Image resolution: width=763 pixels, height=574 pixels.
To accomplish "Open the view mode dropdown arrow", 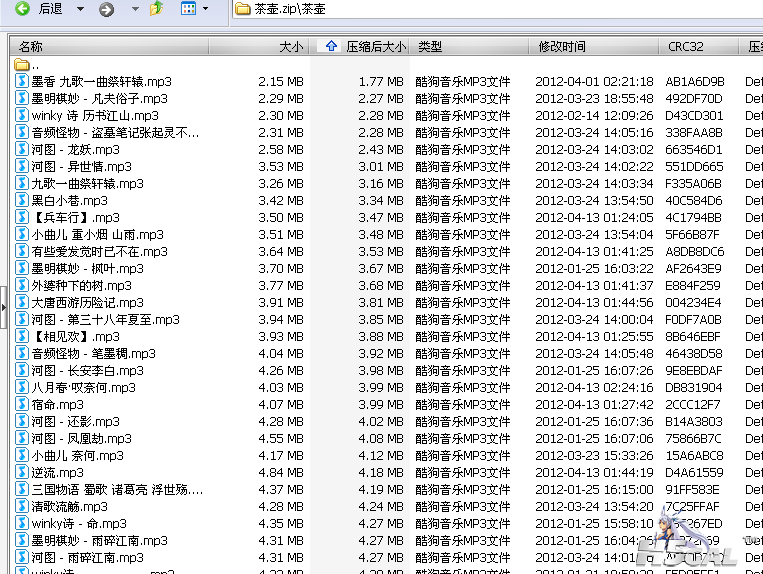I will 205,9.
